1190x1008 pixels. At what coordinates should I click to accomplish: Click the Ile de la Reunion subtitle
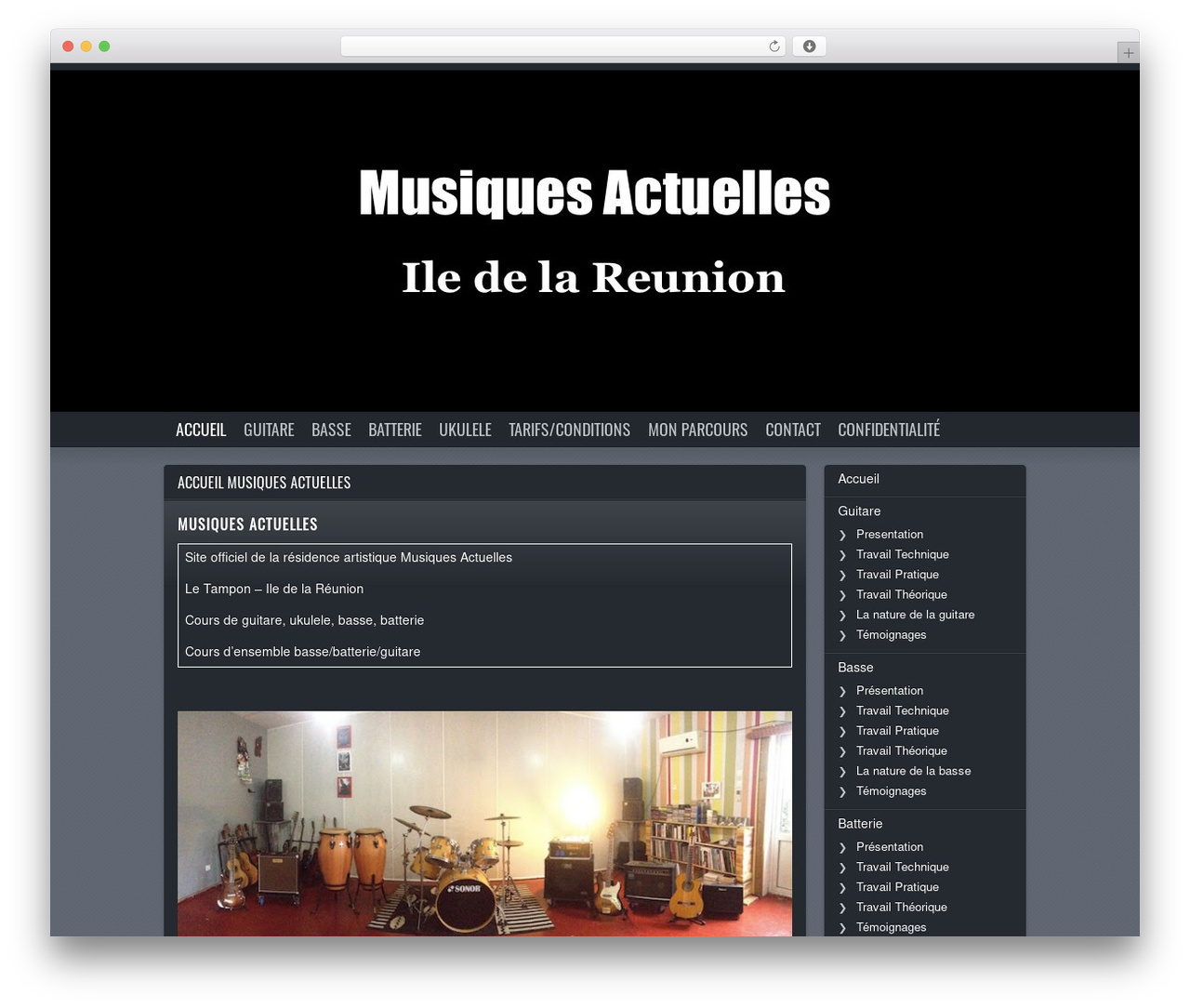pos(594,278)
